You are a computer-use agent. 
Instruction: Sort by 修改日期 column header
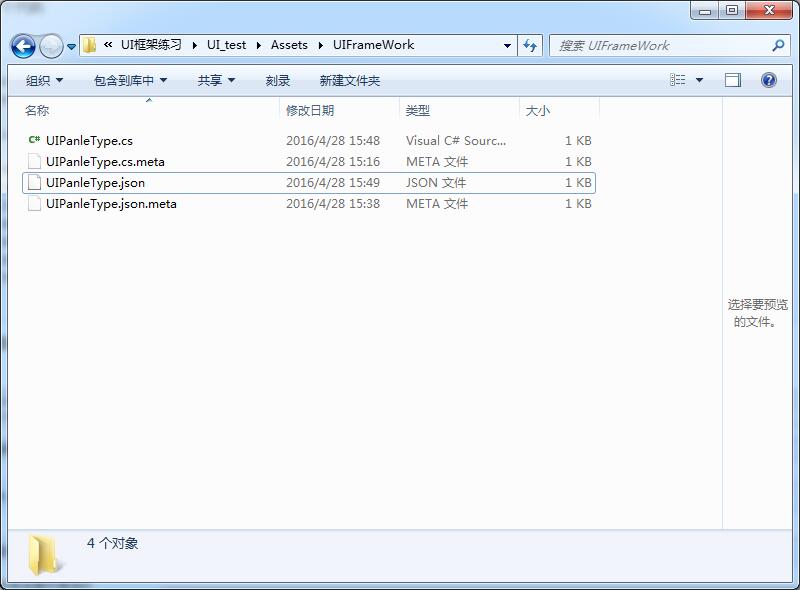point(310,110)
